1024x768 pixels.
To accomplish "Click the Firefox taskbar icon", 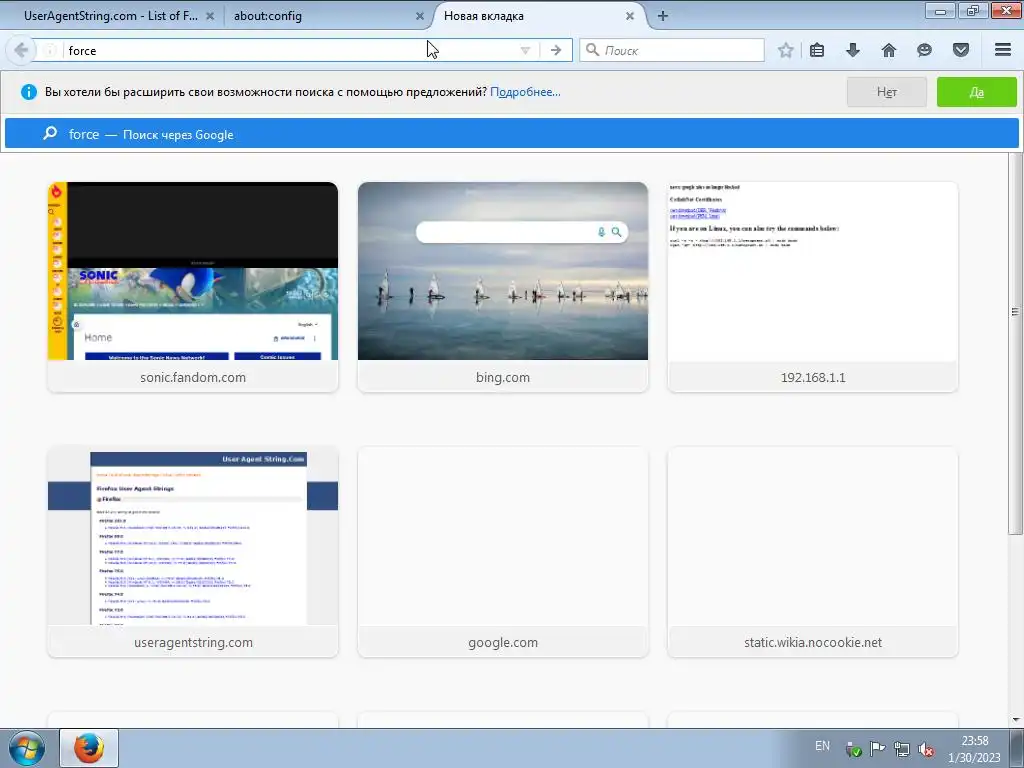I will pos(89,748).
